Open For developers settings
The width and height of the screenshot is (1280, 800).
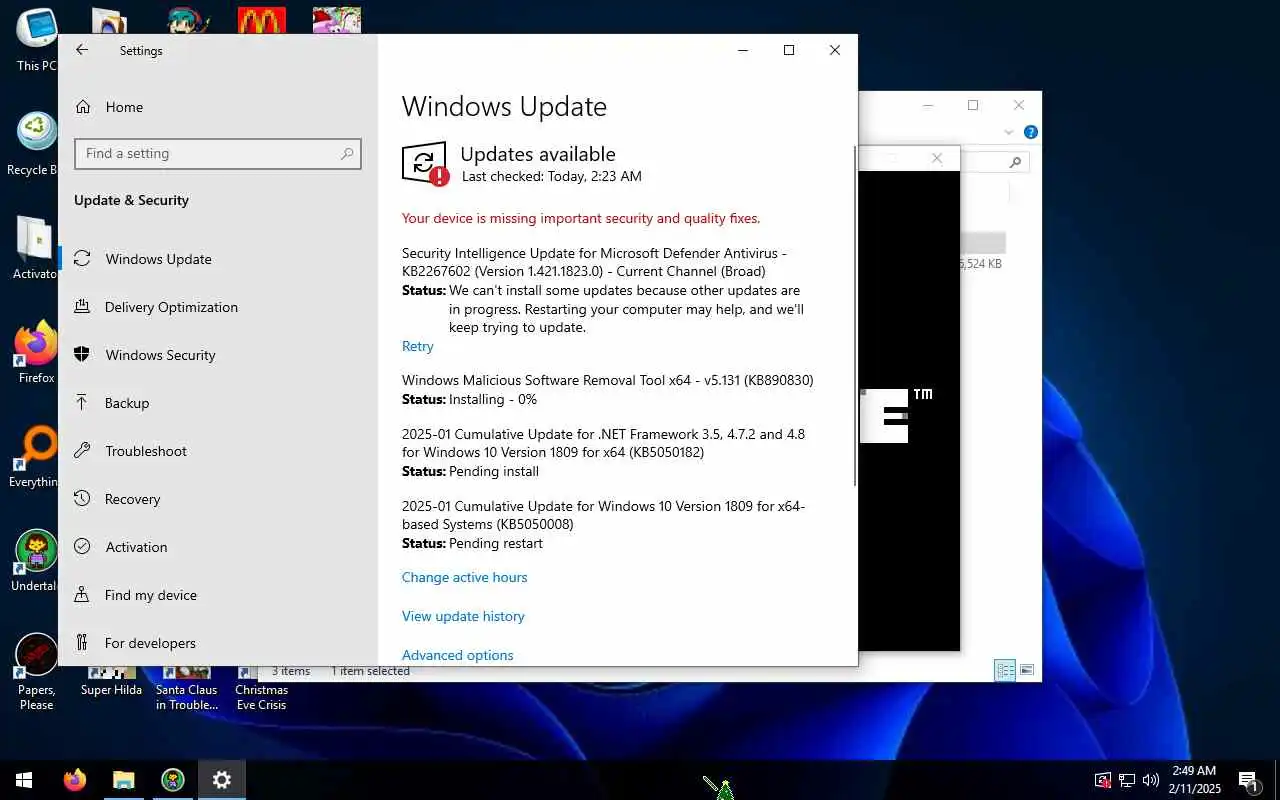(x=150, y=643)
